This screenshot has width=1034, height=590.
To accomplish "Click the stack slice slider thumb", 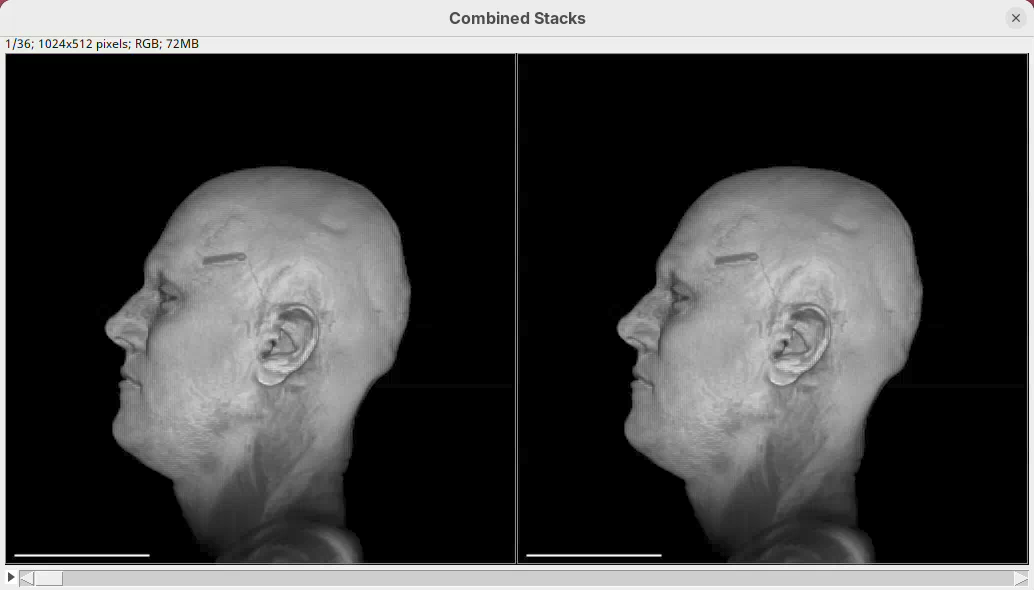I will 48,578.
